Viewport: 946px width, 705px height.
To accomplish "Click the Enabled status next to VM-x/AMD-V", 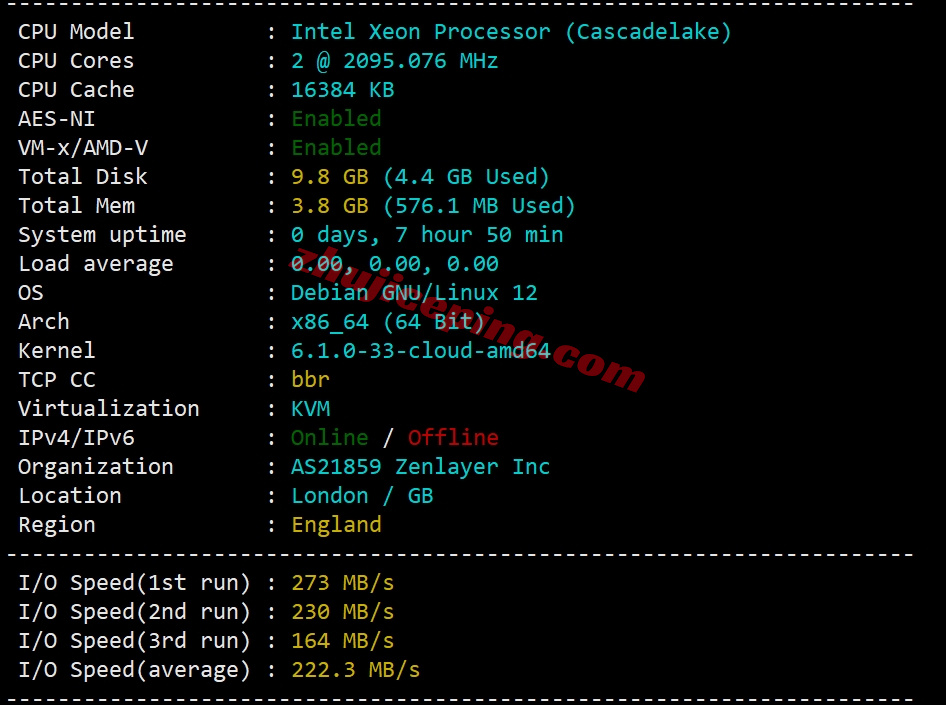I will pos(336,148).
